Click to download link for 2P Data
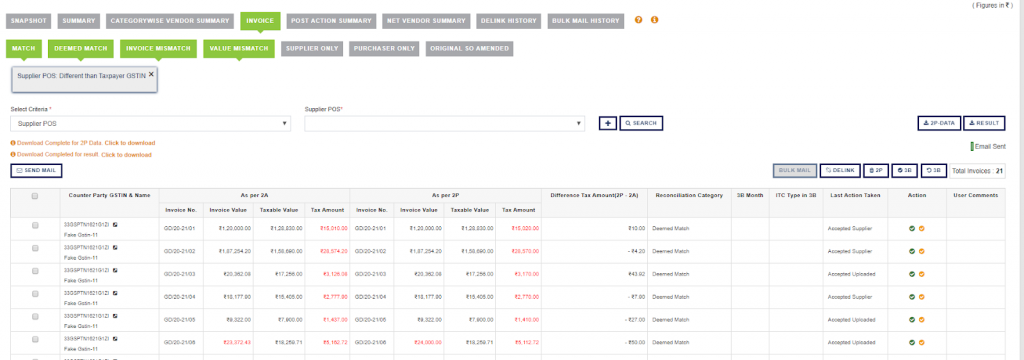Image resolution: width=1024 pixels, height=360 pixels. 130,143
